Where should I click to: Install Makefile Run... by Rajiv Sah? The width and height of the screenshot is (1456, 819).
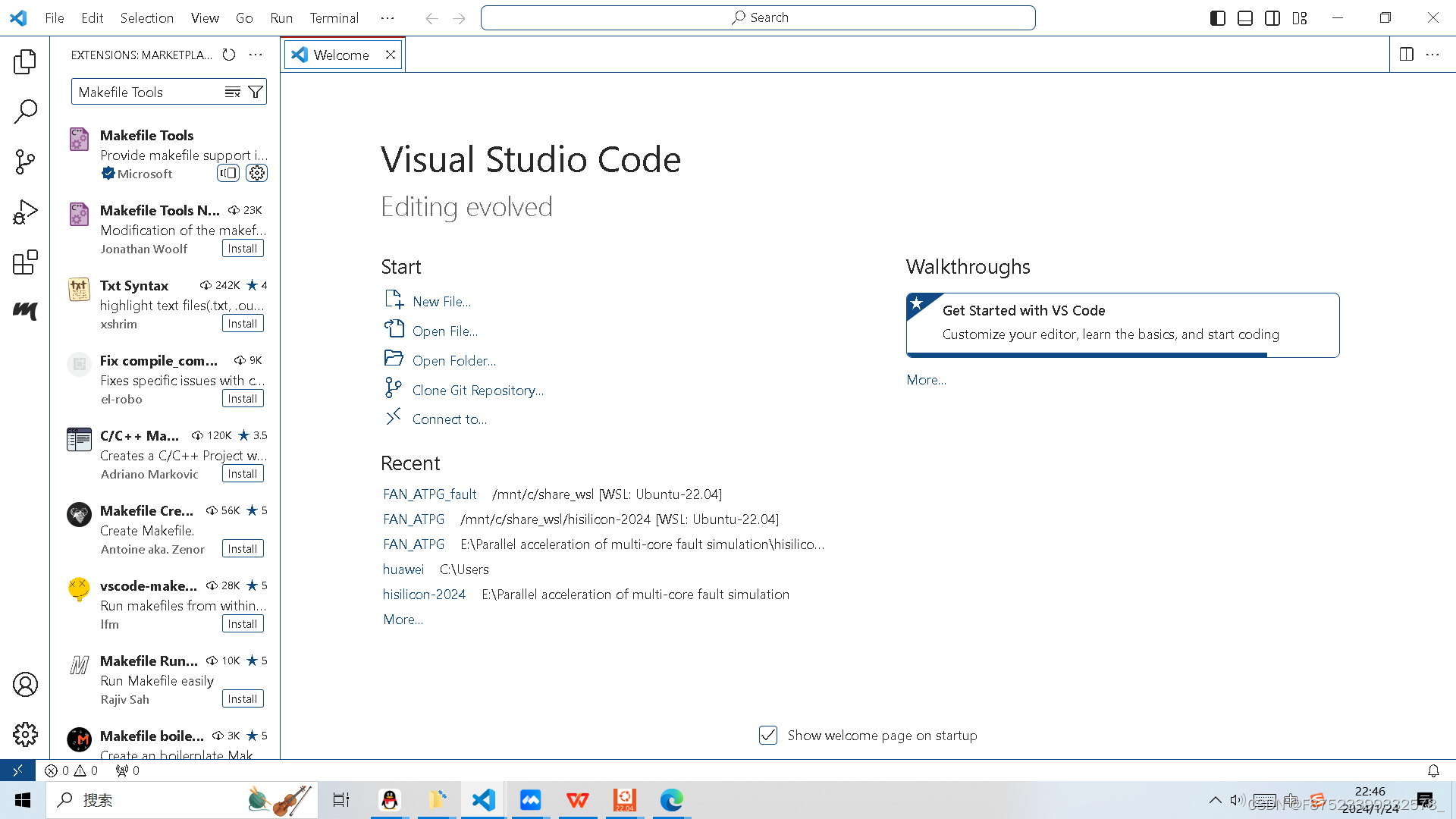[x=243, y=698]
